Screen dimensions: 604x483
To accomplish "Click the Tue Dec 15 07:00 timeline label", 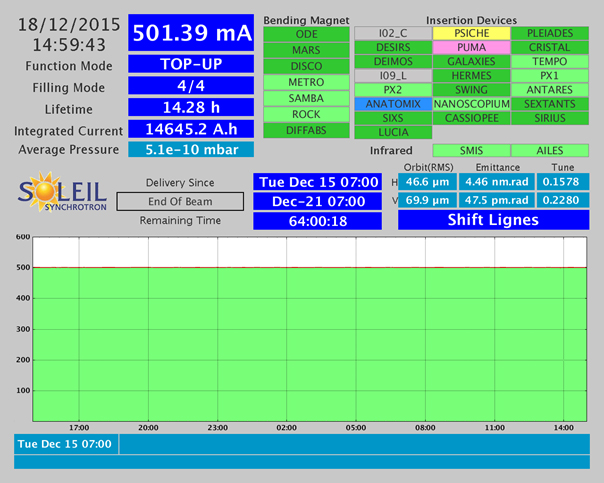I will click(65, 444).
